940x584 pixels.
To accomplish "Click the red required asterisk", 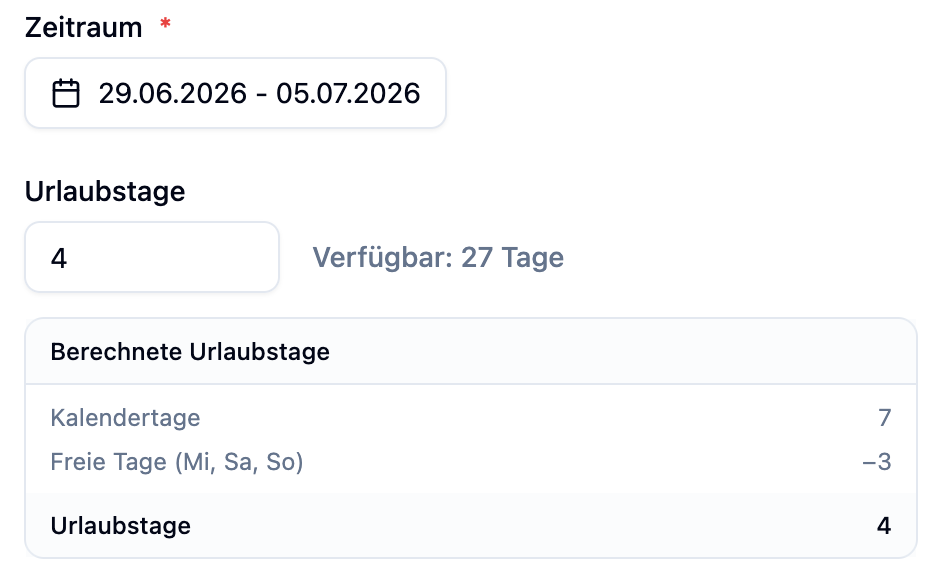I will (165, 25).
